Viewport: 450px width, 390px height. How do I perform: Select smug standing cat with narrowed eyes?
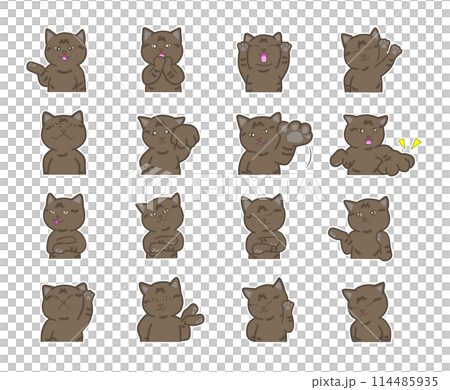pyautogui.click(x=63, y=143)
